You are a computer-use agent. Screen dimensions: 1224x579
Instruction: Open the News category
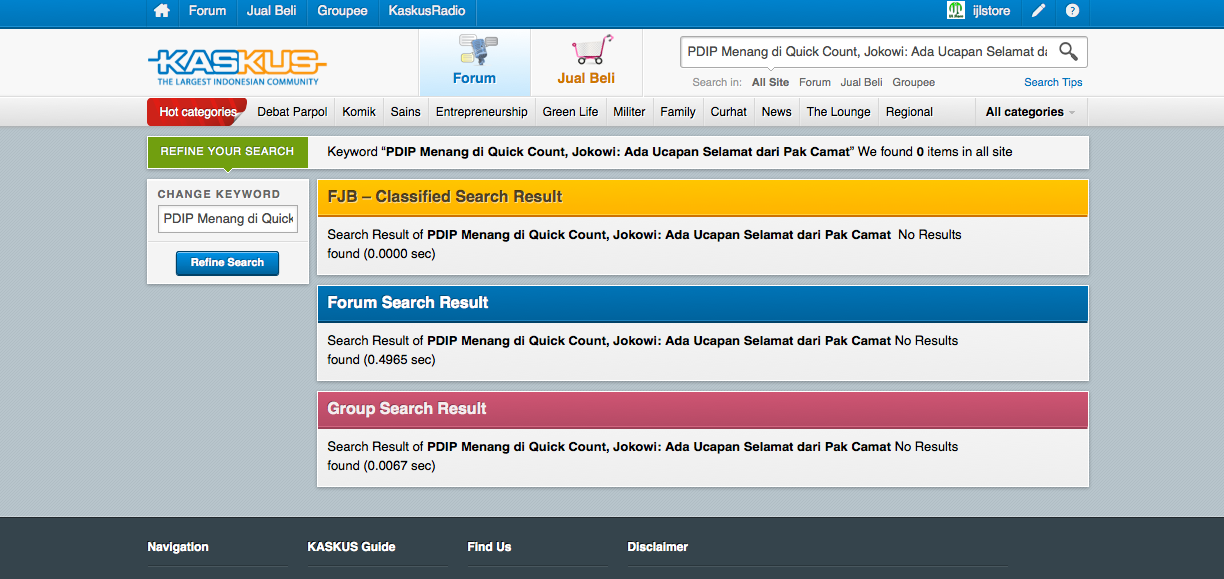(776, 112)
